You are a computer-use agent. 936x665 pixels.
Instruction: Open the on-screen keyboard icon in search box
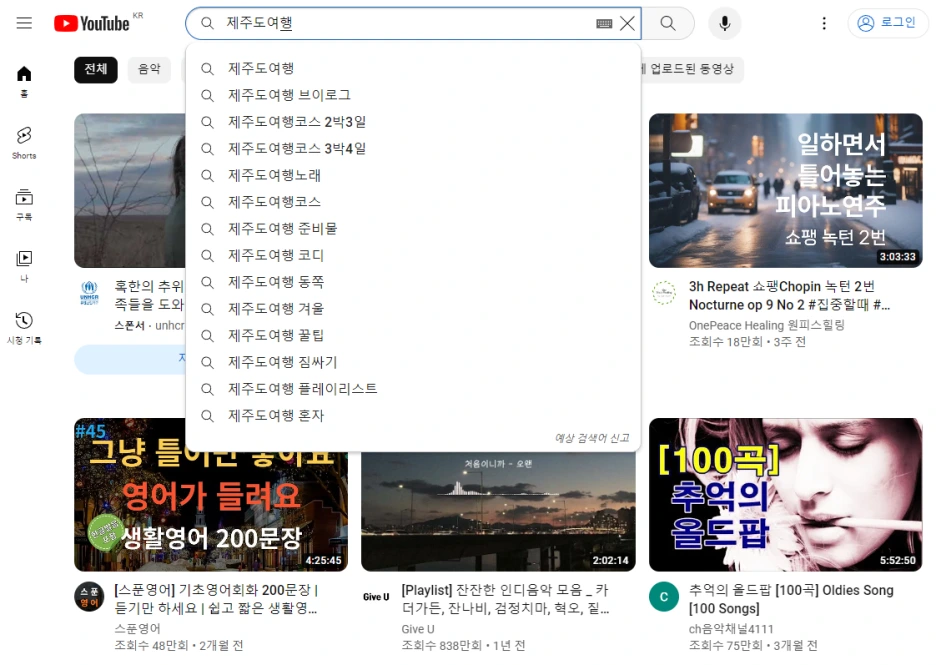click(604, 23)
